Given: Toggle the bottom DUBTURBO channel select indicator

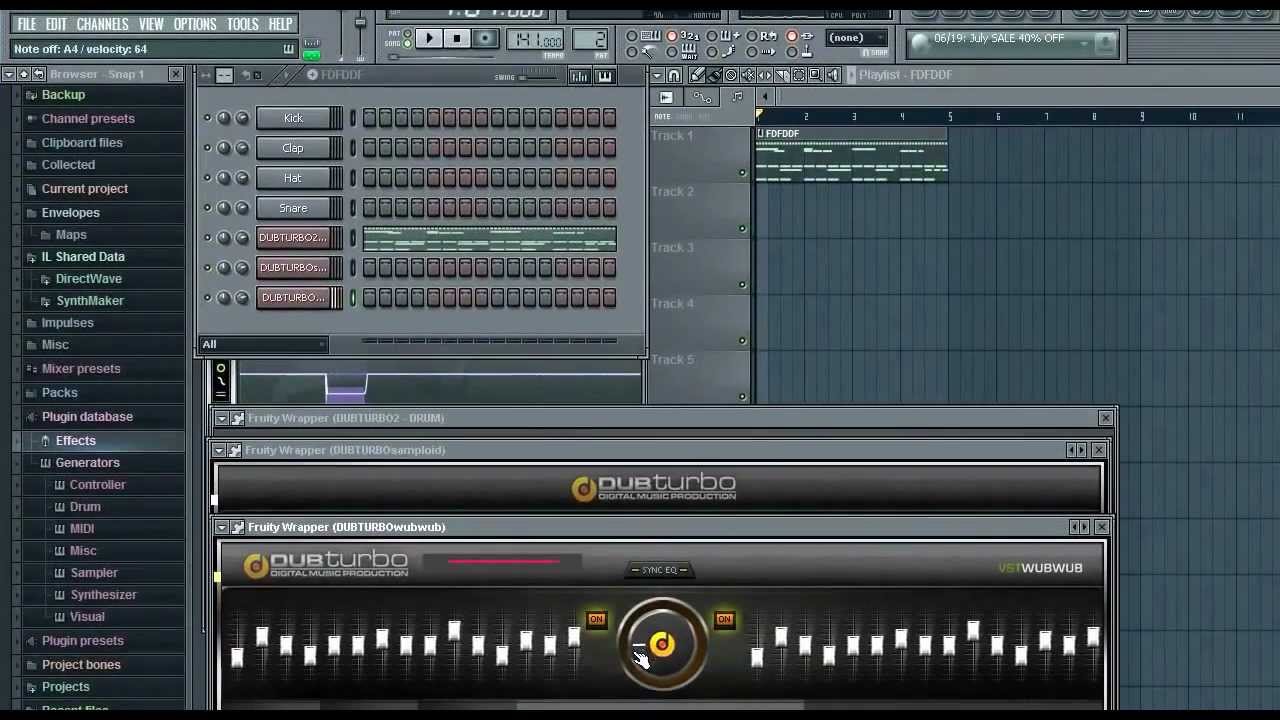Looking at the screenshot, I should (x=352, y=298).
